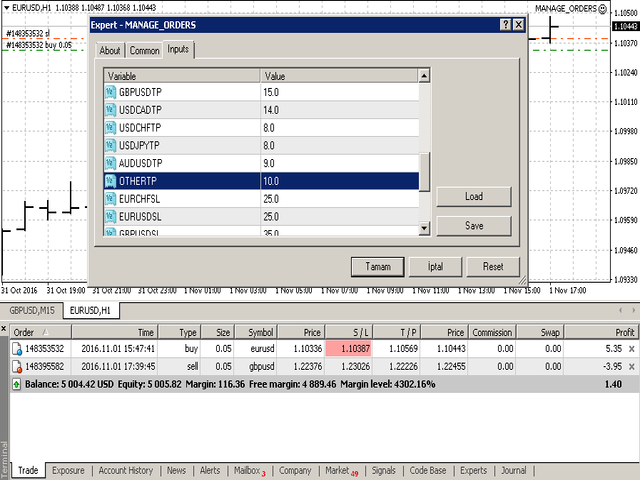Click the Save button
This screenshot has width=640, height=480.
coord(473,226)
